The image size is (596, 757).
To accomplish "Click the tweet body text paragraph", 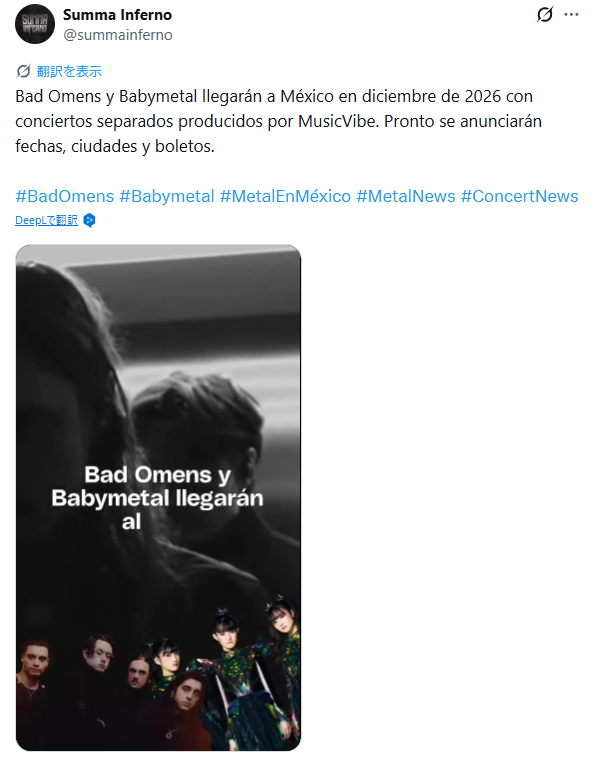I will (x=278, y=121).
